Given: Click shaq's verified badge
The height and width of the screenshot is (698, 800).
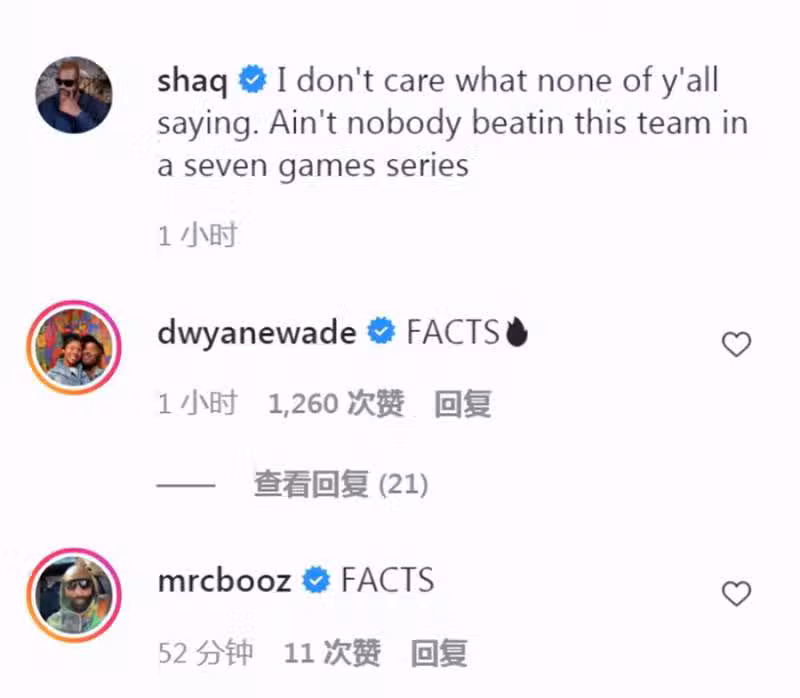Looking at the screenshot, I should 253,80.
